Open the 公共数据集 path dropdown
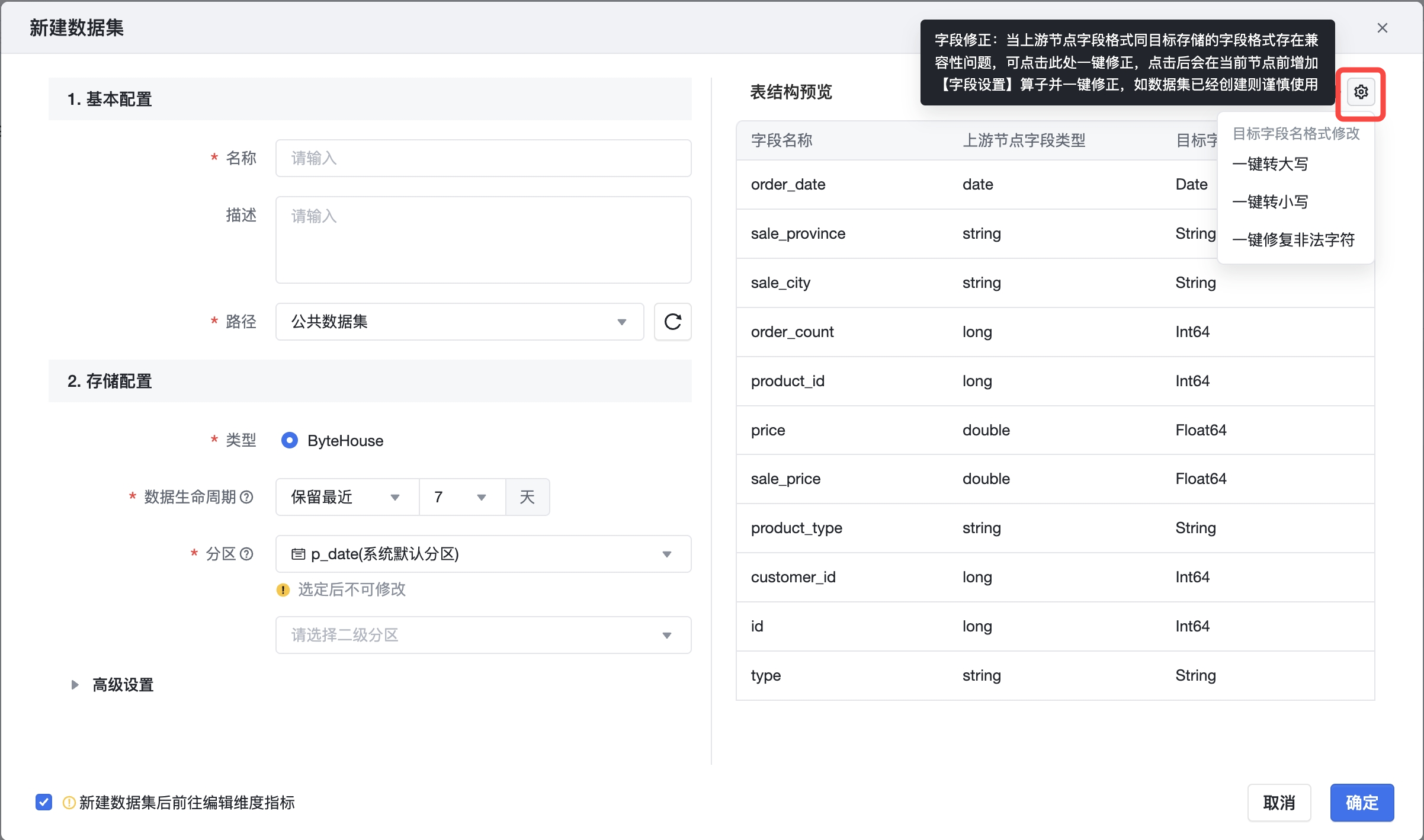The height and width of the screenshot is (840, 1424). tap(459, 322)
